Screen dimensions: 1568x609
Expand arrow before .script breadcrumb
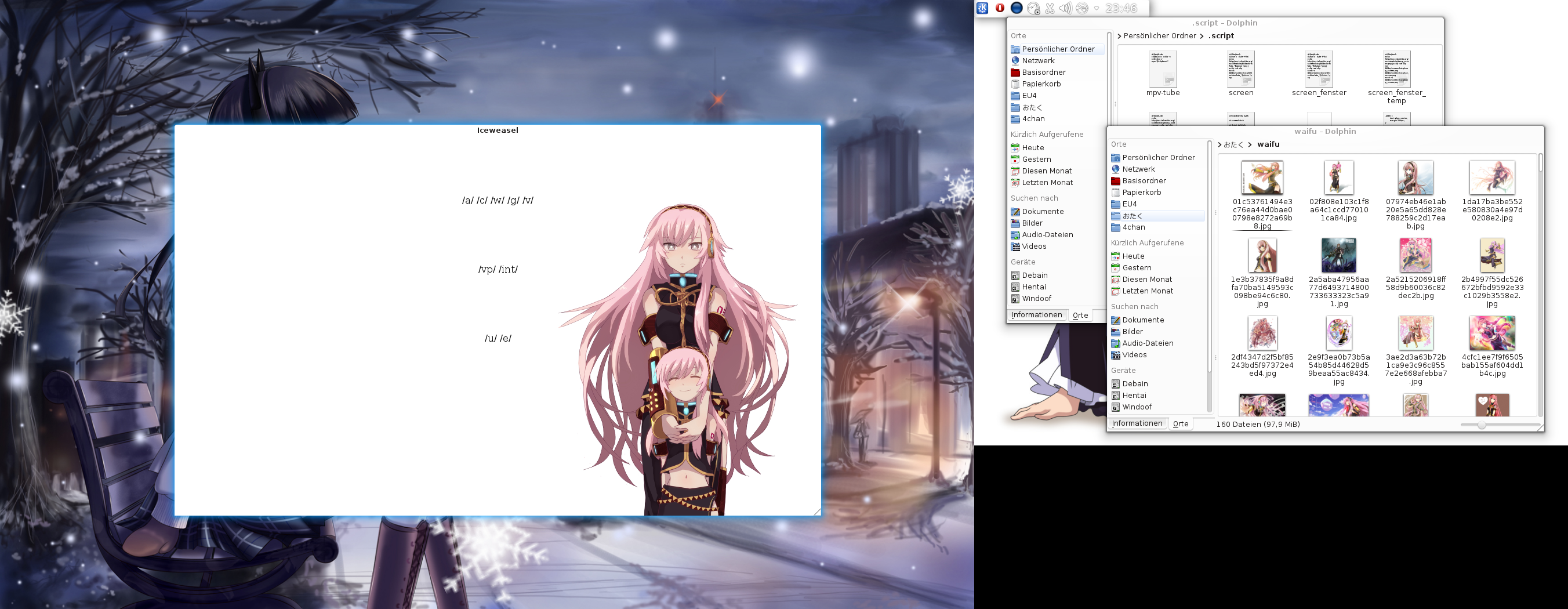[x=1202, y=37]
